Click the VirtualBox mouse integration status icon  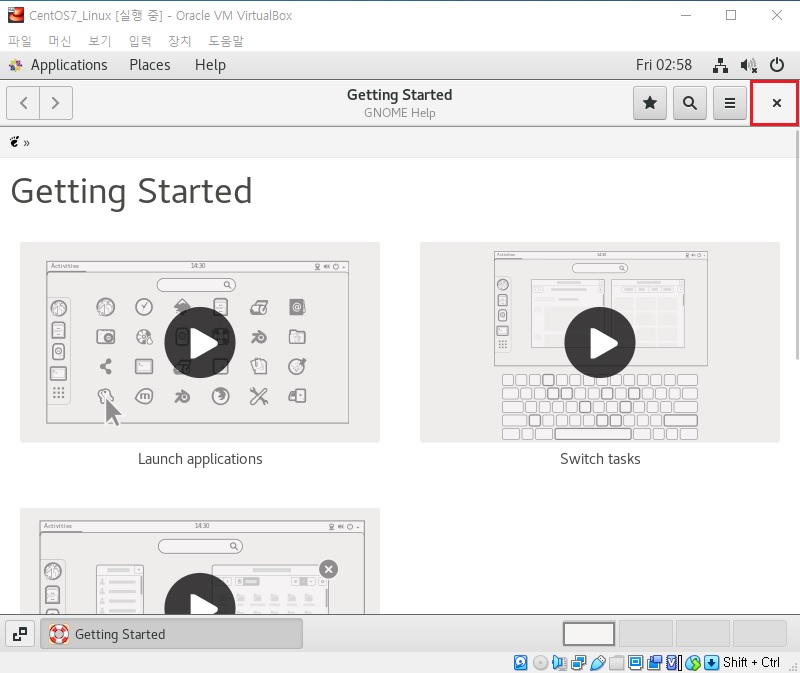click(x=692, y=662)
